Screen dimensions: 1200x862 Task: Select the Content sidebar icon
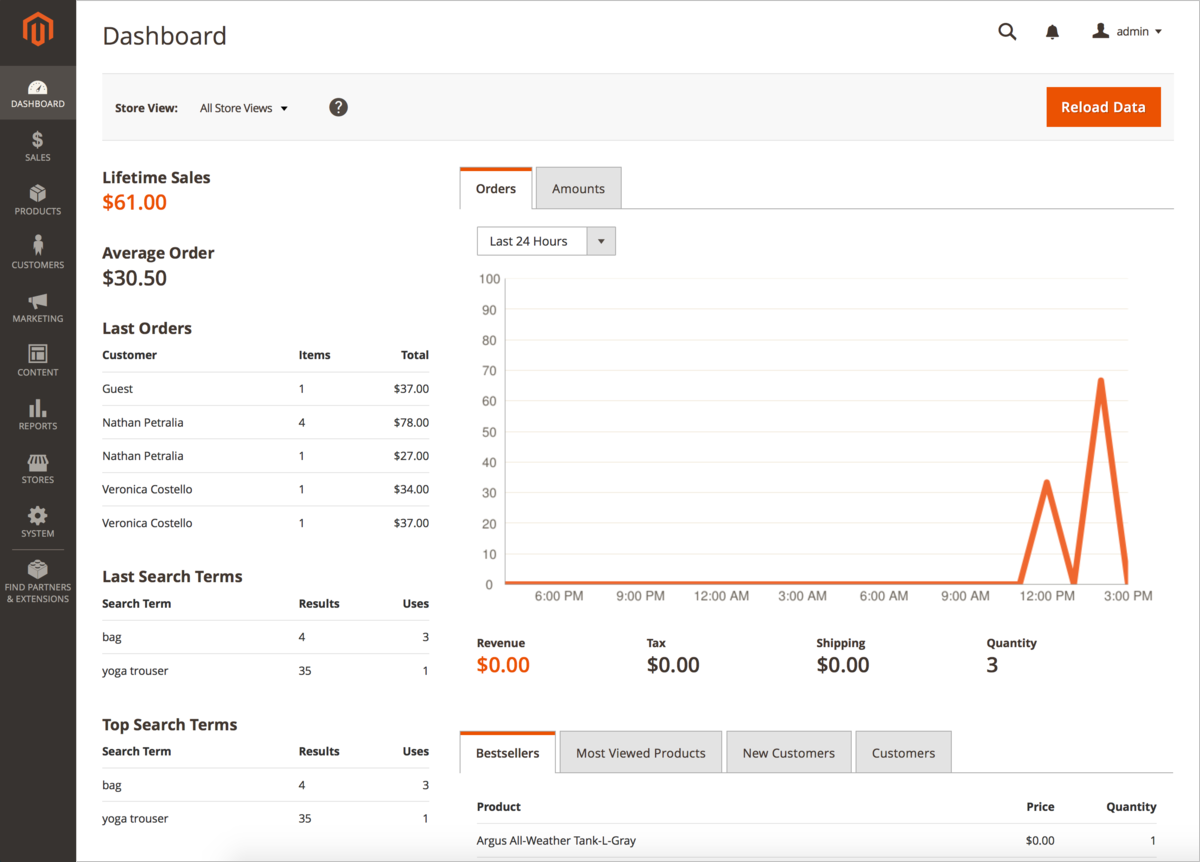pyautogui.click(x=37, y=356)
